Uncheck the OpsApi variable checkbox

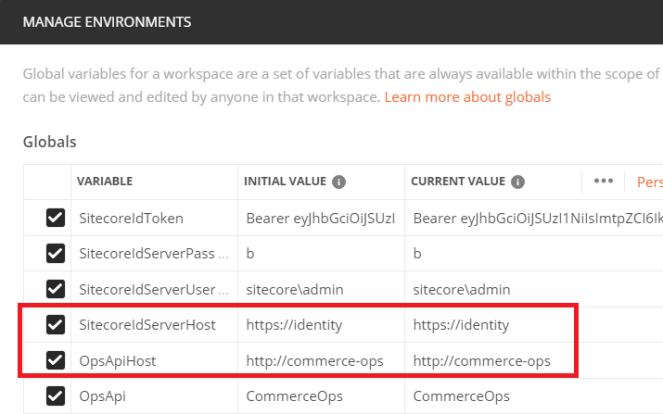pyautogui.click(x=55, y=396)
